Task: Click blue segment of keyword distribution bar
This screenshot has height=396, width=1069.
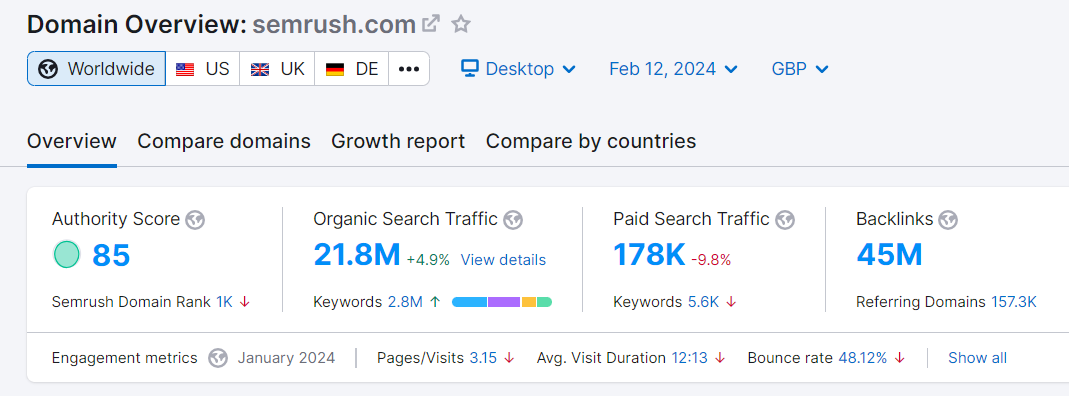Action: coord(470,302)
